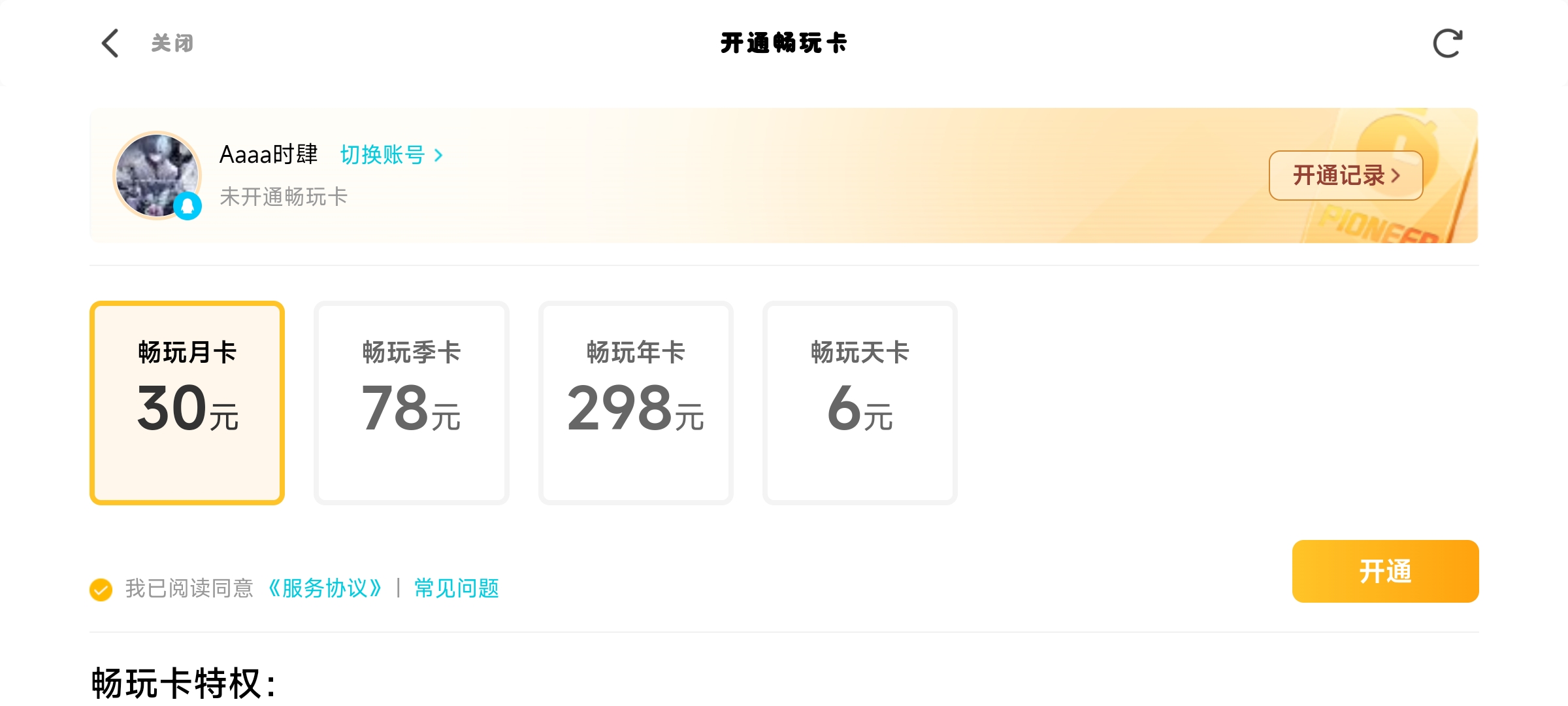Click the username Aaaa时肆
The width and height of the screenshot is (1568, 706).
pos(269,155)
